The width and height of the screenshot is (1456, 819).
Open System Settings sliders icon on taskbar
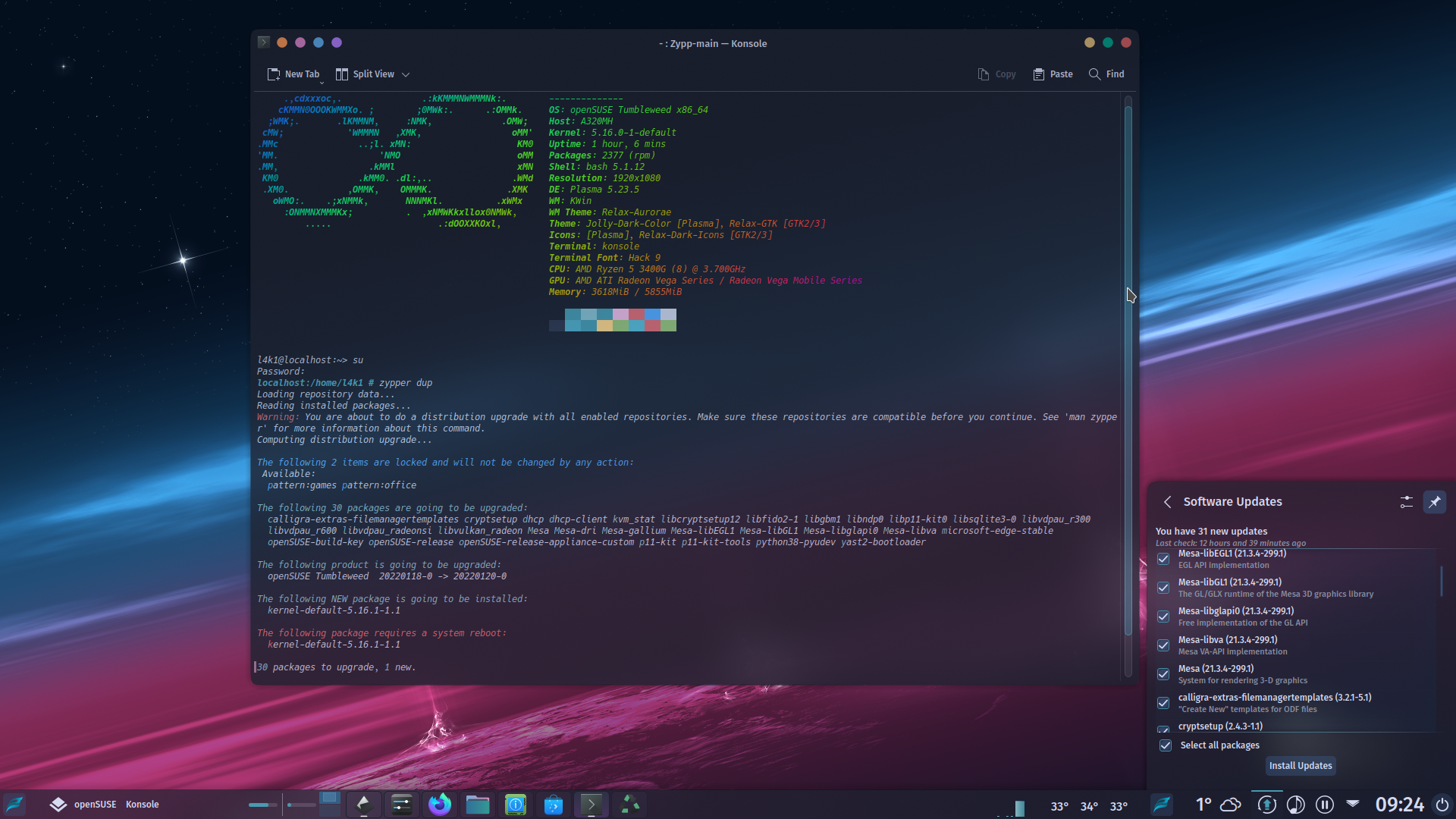401,805
